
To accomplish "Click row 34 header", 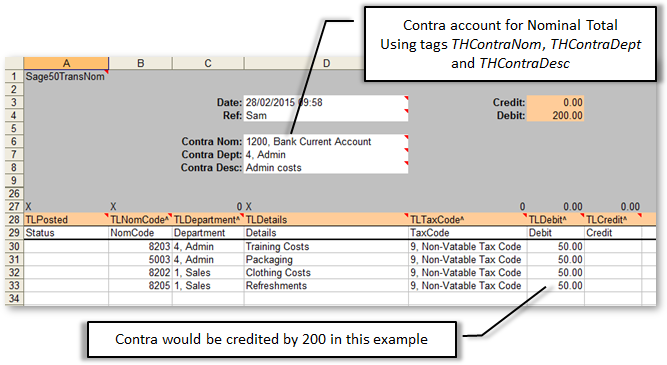I will 14,298.
